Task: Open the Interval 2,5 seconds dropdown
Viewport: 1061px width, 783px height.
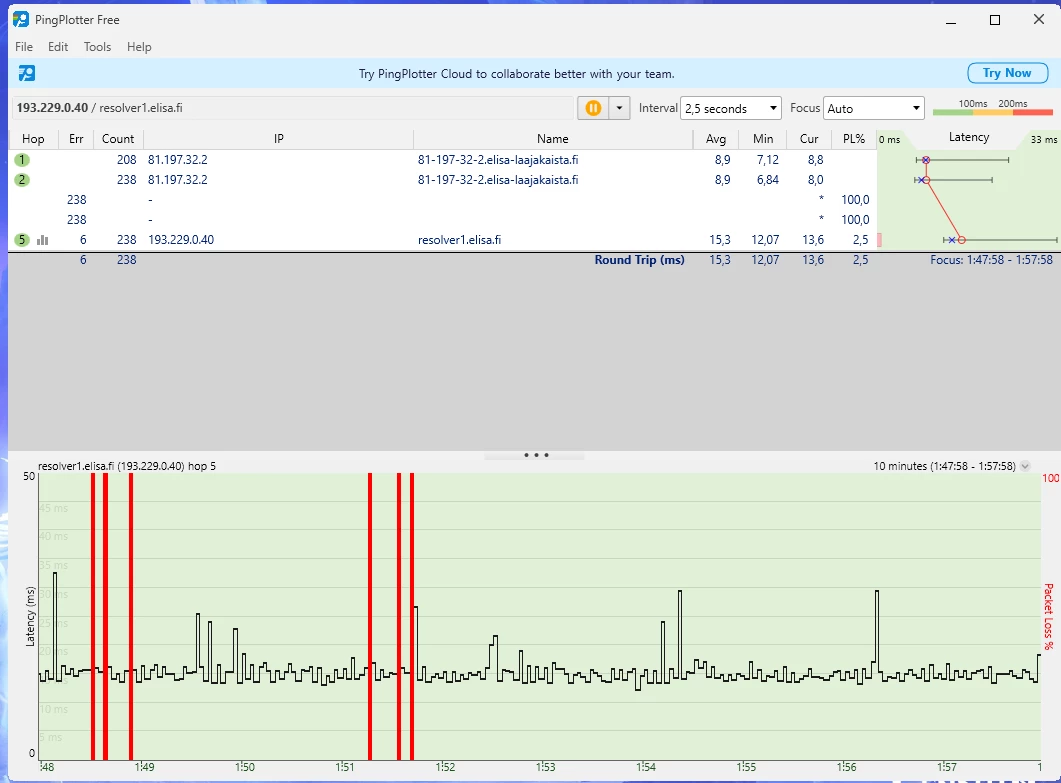Action: 731,108
